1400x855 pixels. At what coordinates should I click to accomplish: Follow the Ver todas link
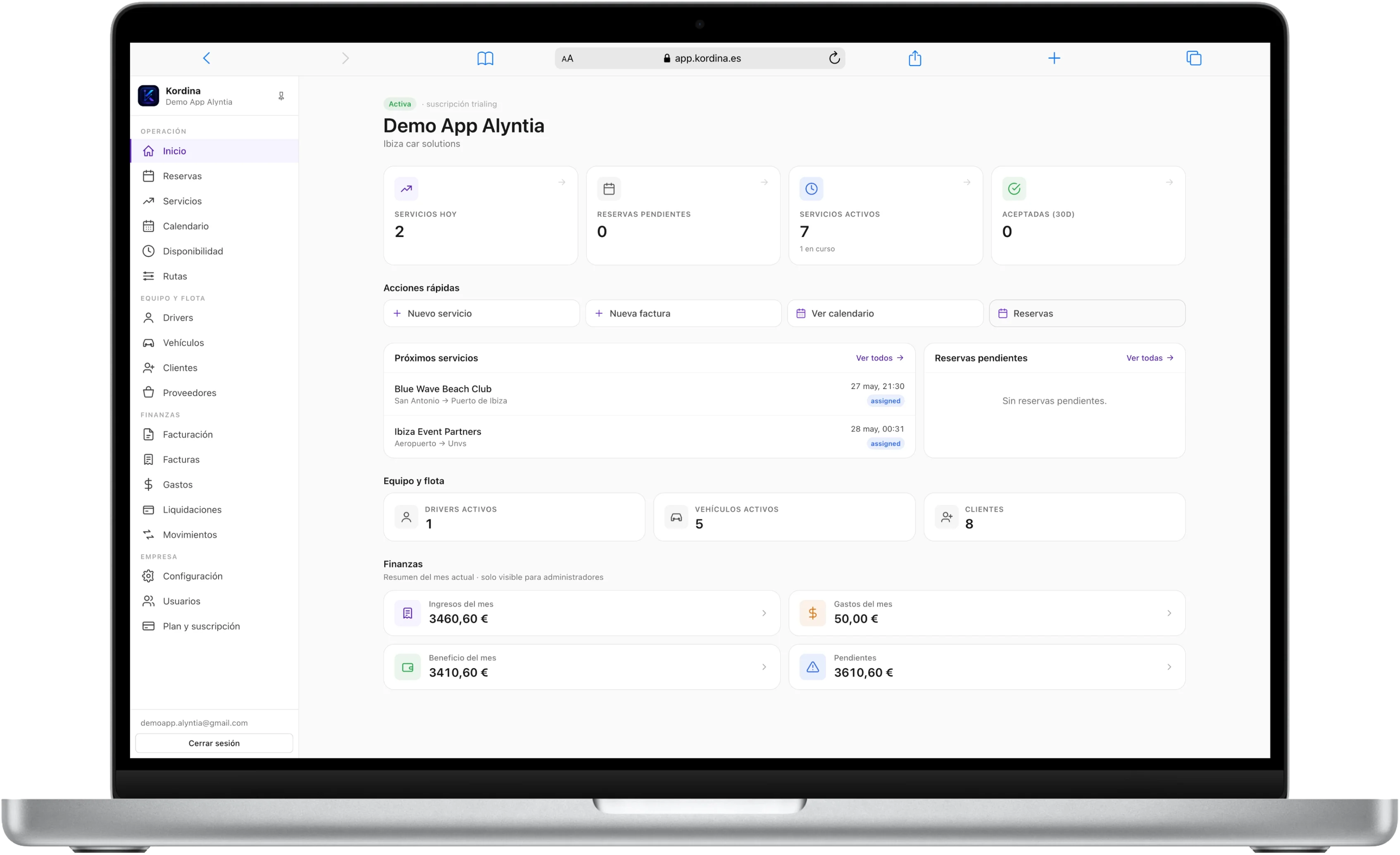pos(1150,358)
